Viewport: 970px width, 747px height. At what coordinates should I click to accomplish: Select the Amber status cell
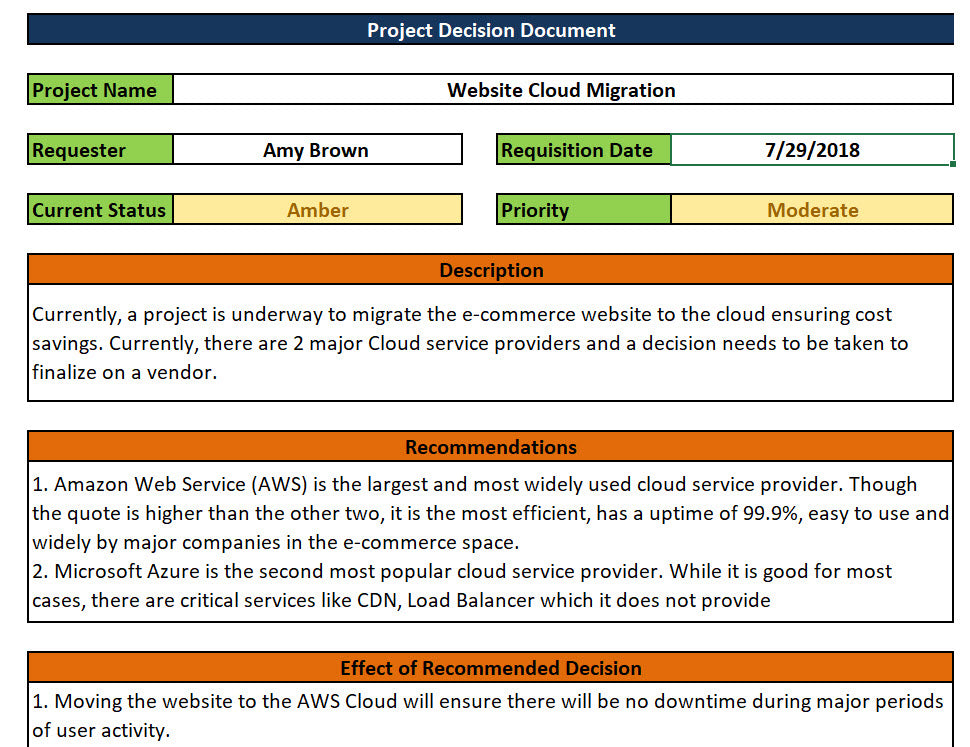click(x=317, y=210)
